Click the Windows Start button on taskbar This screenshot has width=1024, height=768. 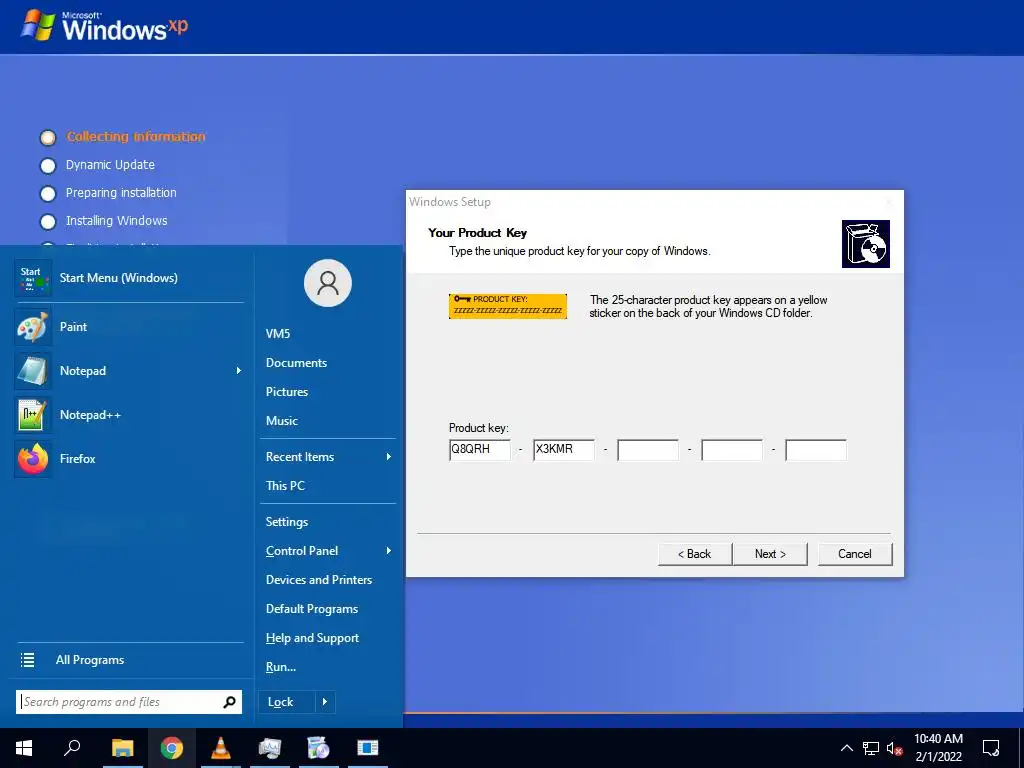coord(24,748)
